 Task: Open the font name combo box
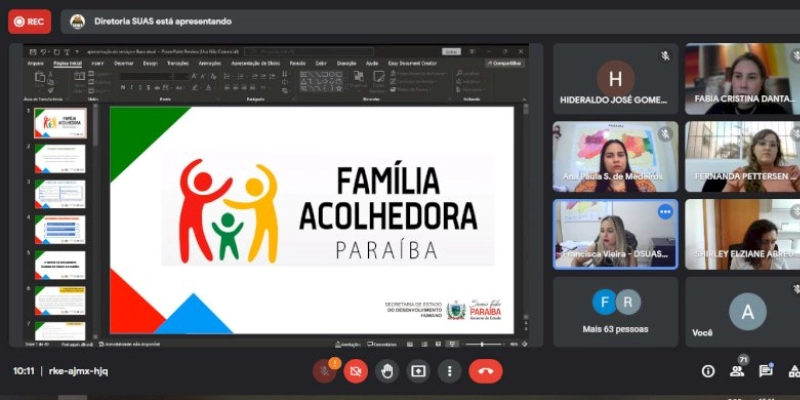point(146,77)
